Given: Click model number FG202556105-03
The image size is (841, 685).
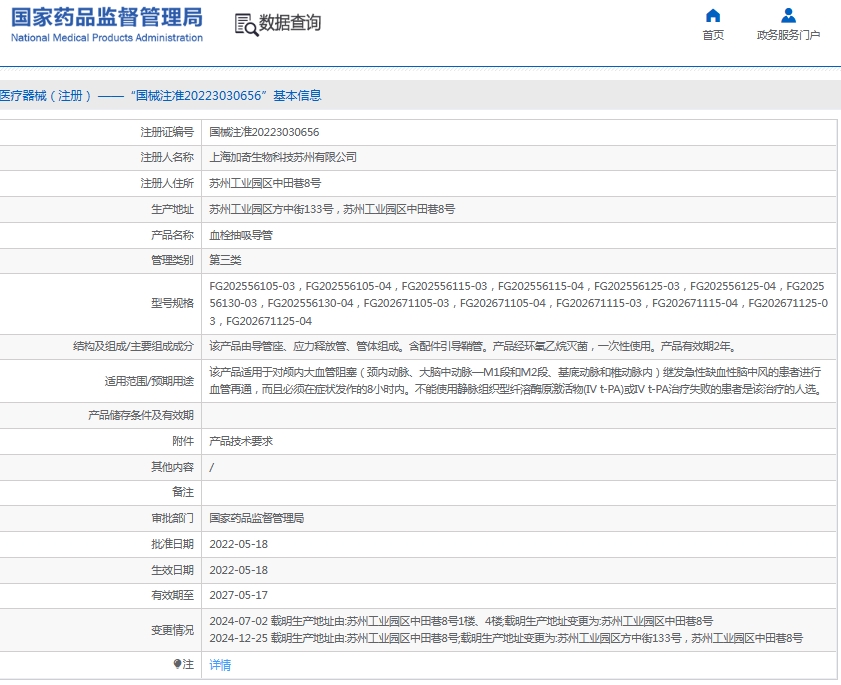Looking at the screenshot, I should click(252, 286).
